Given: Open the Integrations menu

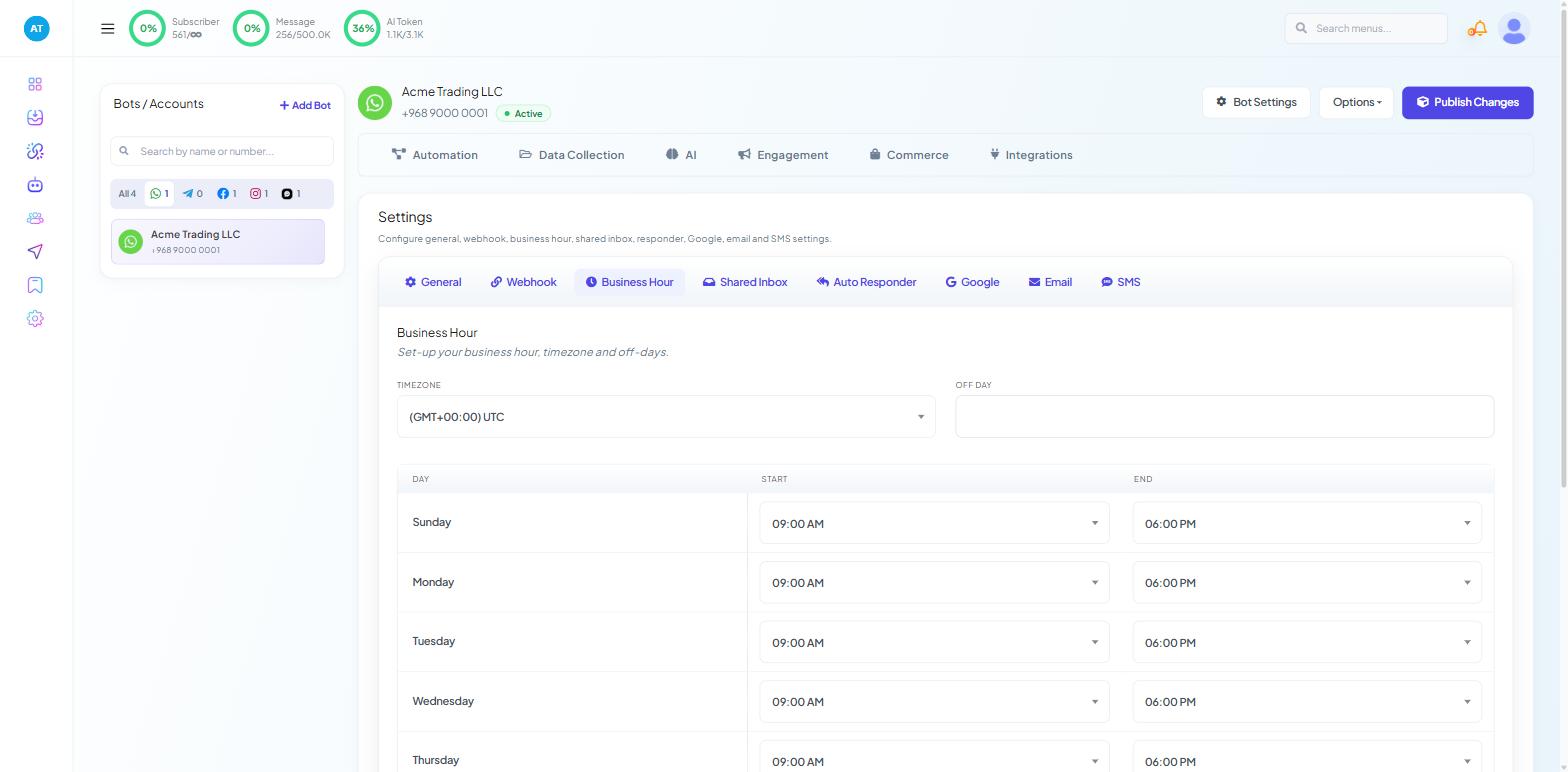Looking at the screenshot, I should point(1031,155).
